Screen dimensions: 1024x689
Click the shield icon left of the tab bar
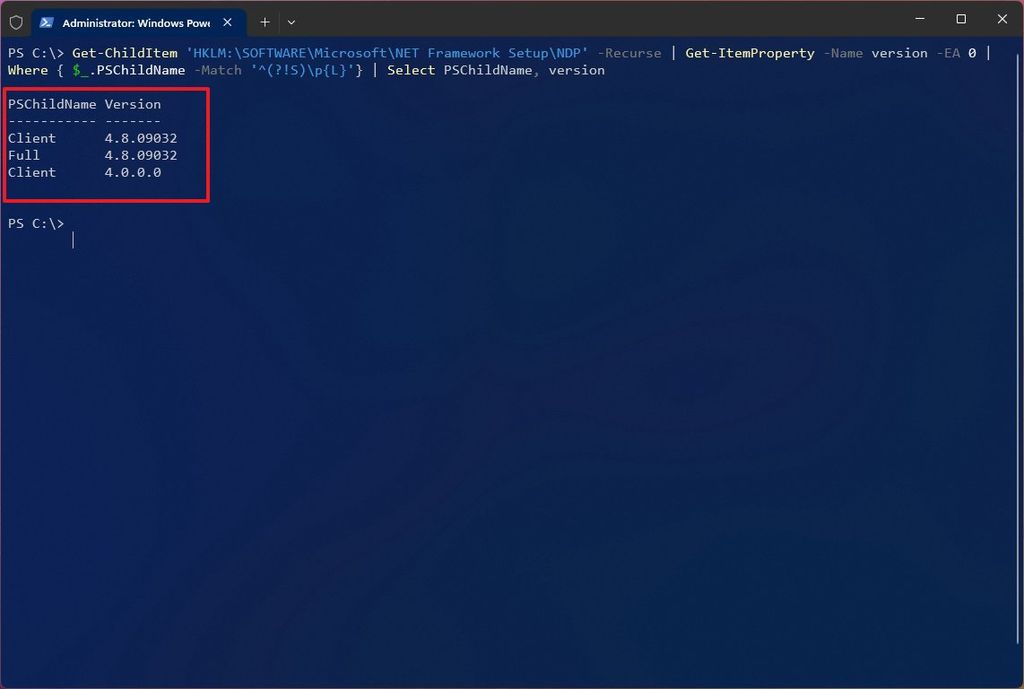14,21
